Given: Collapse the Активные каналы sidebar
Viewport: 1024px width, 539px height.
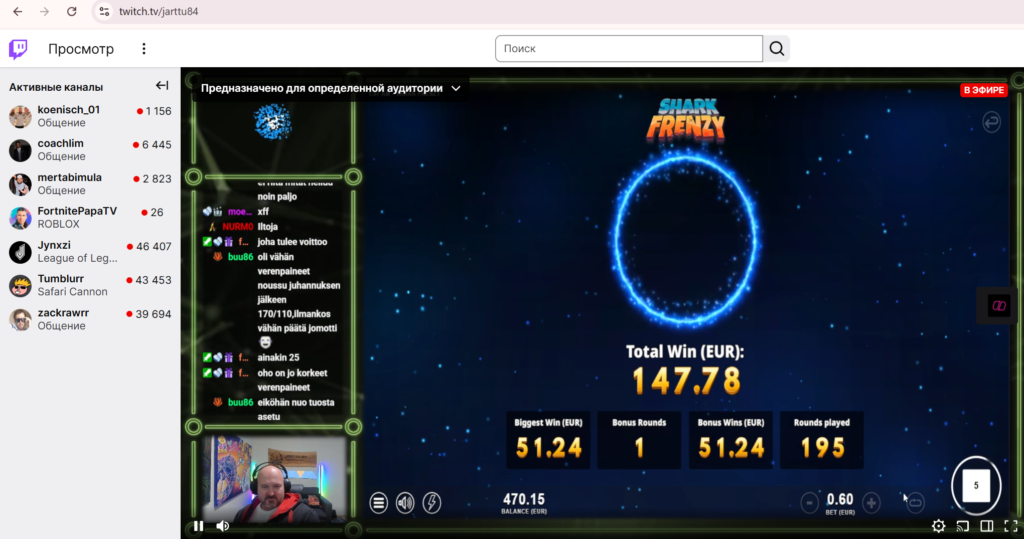Looking at the screenshot, I should pyautogui.click(x=162, y=86).
